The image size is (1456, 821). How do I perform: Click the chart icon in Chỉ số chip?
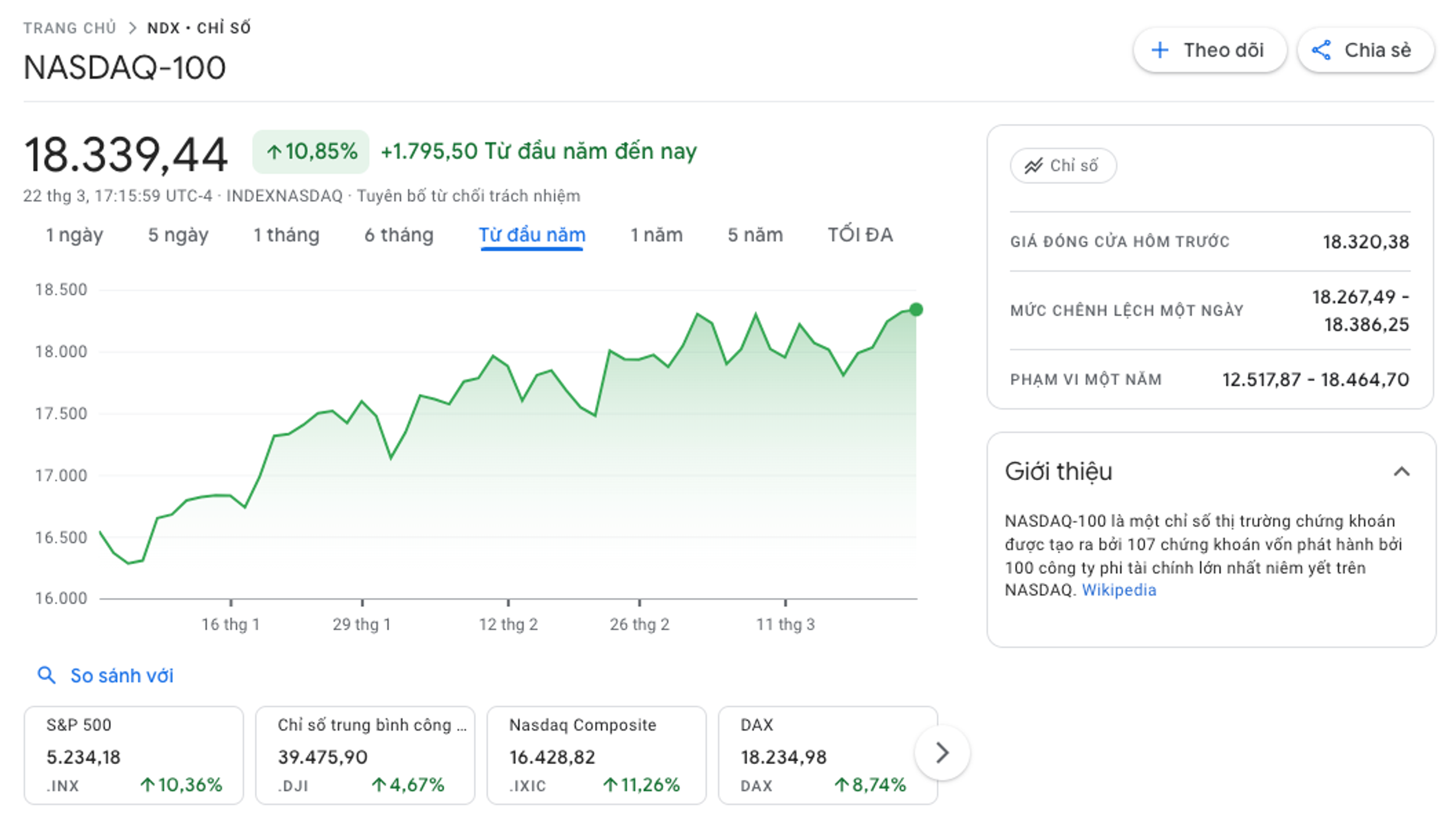pyautogui.click(x=1033, y=166)
